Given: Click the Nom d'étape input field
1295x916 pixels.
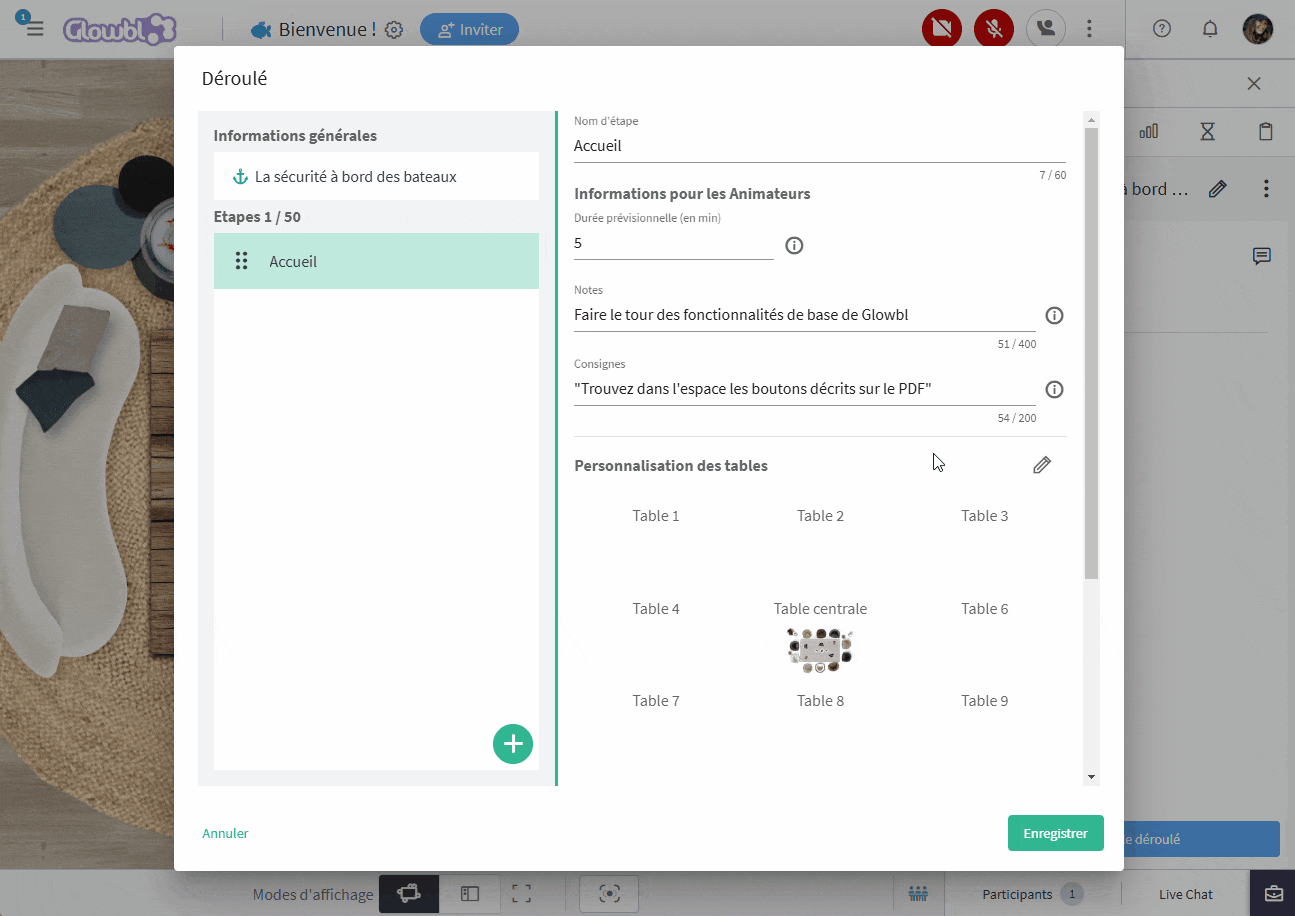Looking at the screenshot, I should (x=820, y=146).
